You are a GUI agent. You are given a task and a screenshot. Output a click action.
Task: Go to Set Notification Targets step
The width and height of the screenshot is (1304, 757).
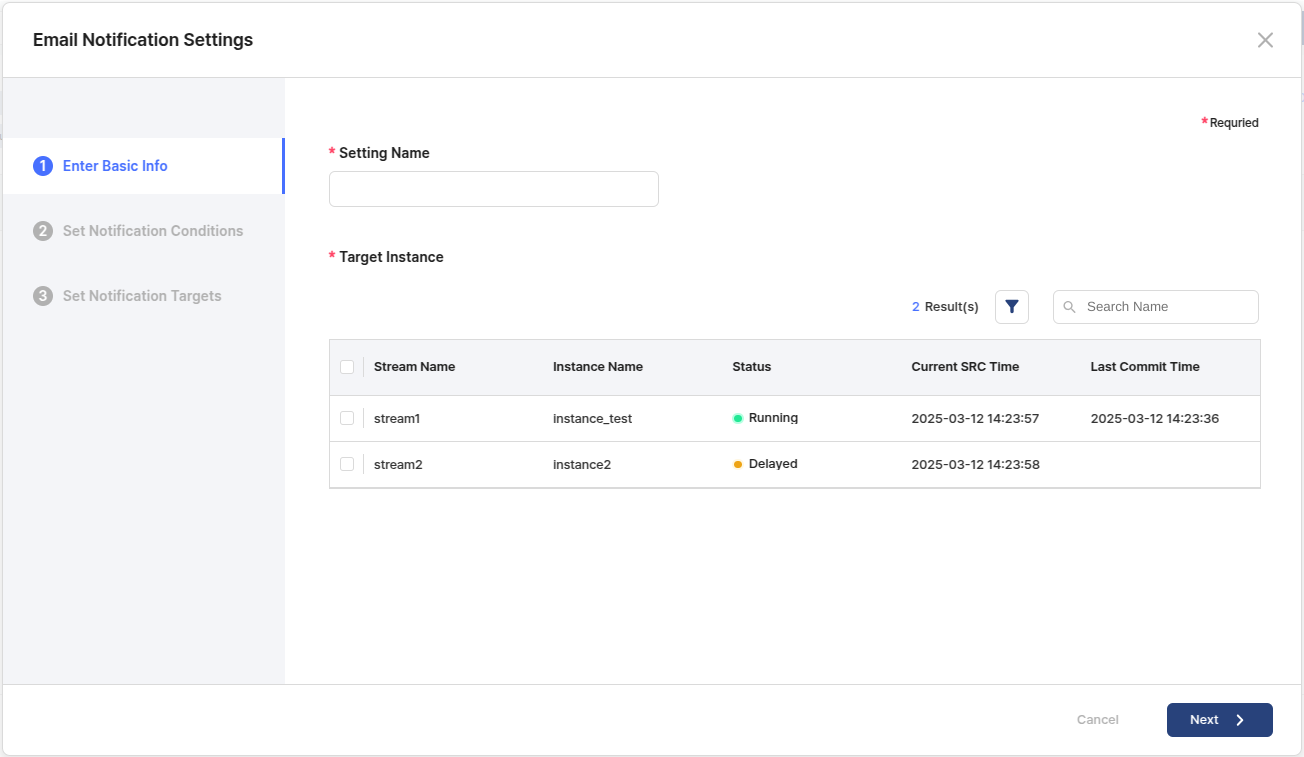point(142,296)
